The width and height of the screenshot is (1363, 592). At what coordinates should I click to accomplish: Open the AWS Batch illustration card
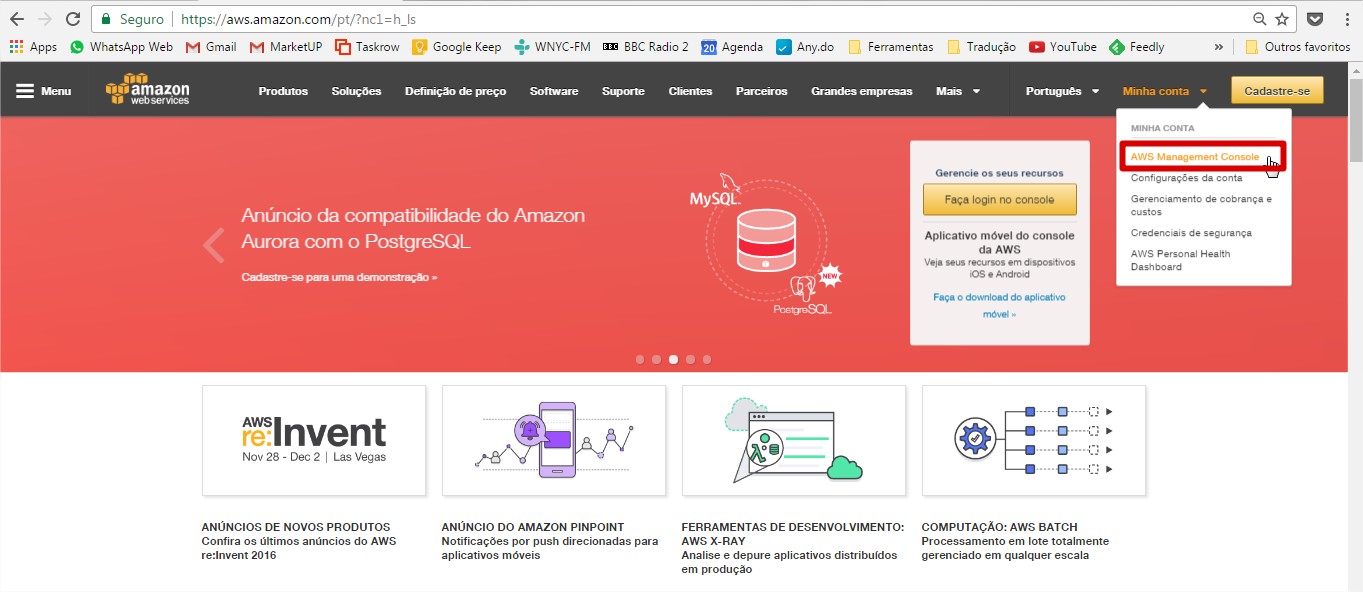pos(1034,441)
